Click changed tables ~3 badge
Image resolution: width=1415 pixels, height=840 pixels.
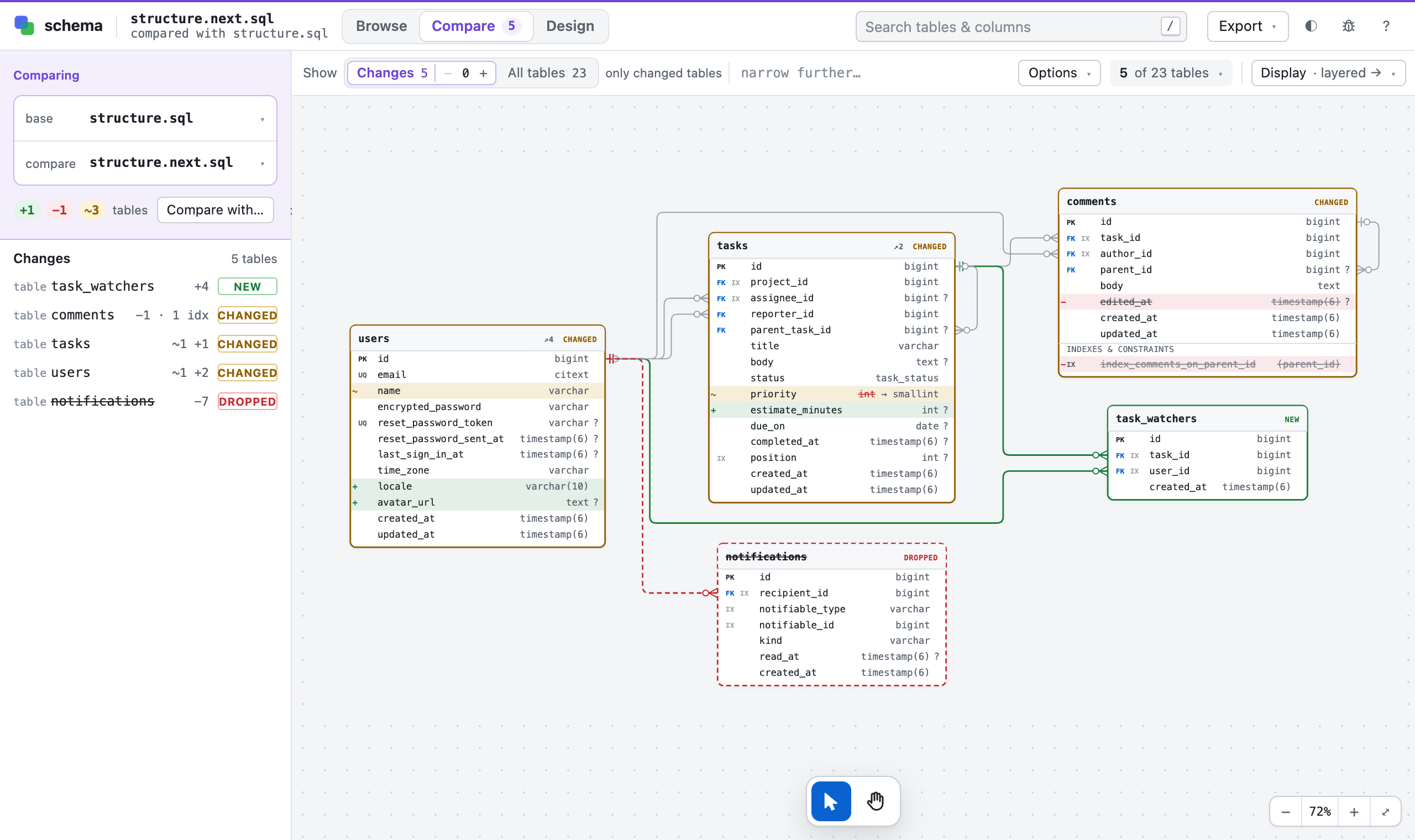92,210
